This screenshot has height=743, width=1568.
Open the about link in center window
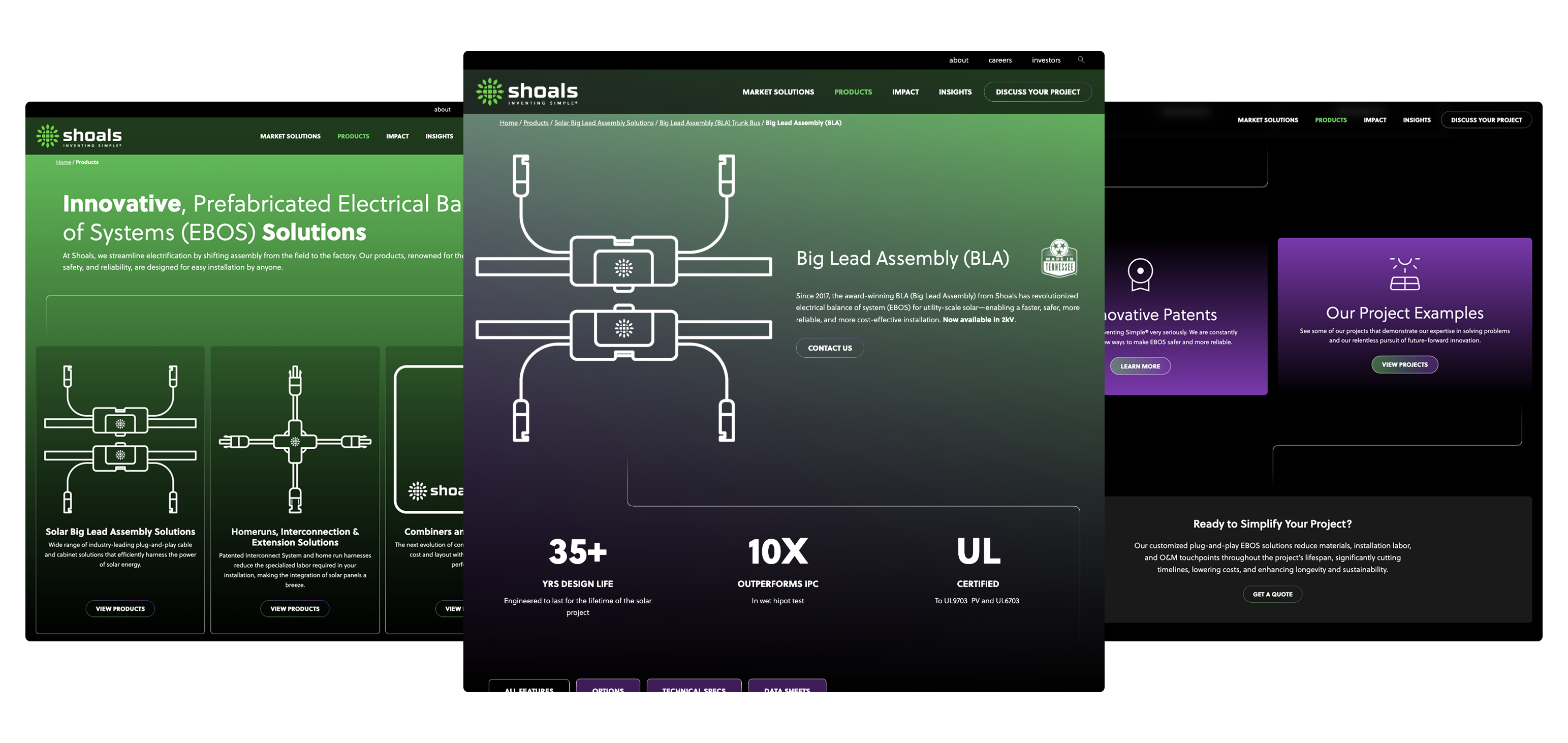click(x=959, y=59)
